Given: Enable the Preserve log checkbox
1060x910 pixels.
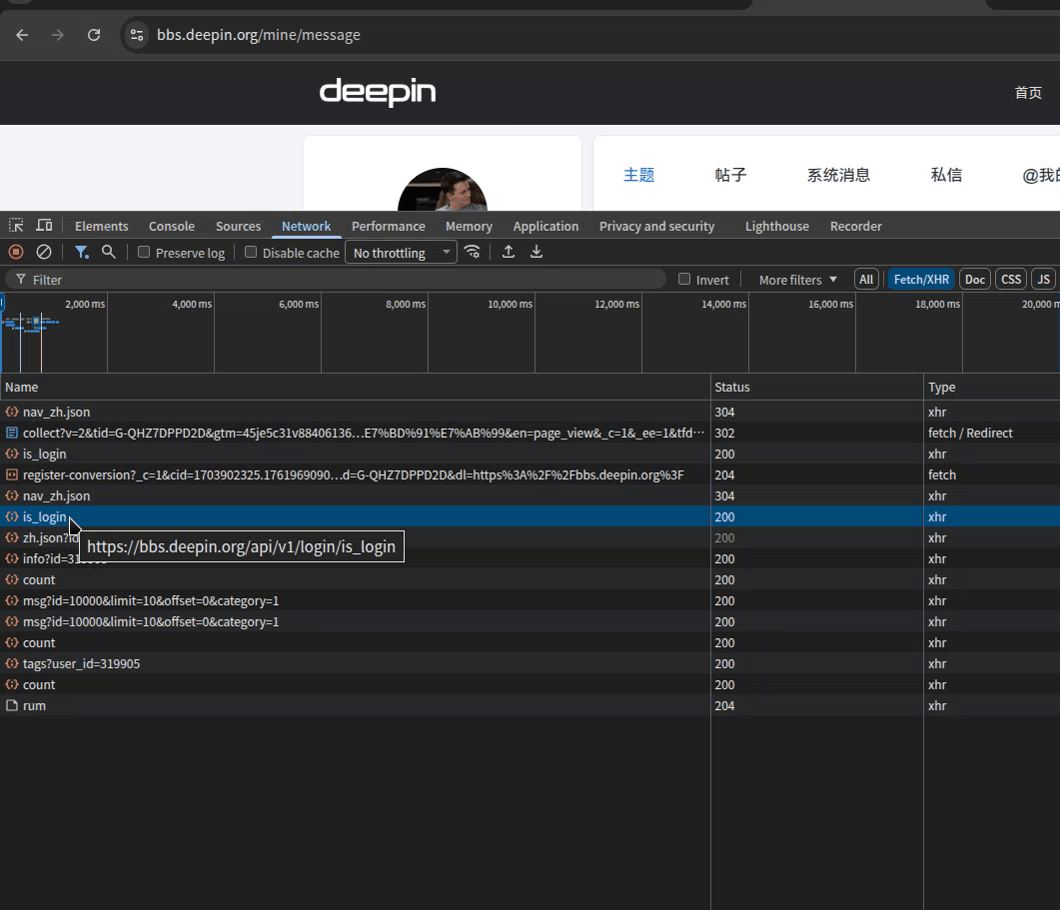Looking at the screenshot, I should [143, 252].
